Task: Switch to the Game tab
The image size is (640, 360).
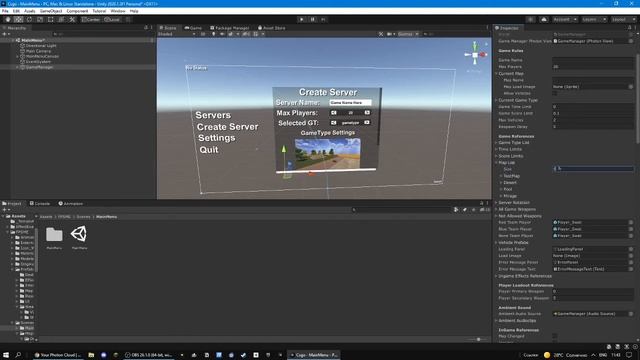Action: pos(193,28)
